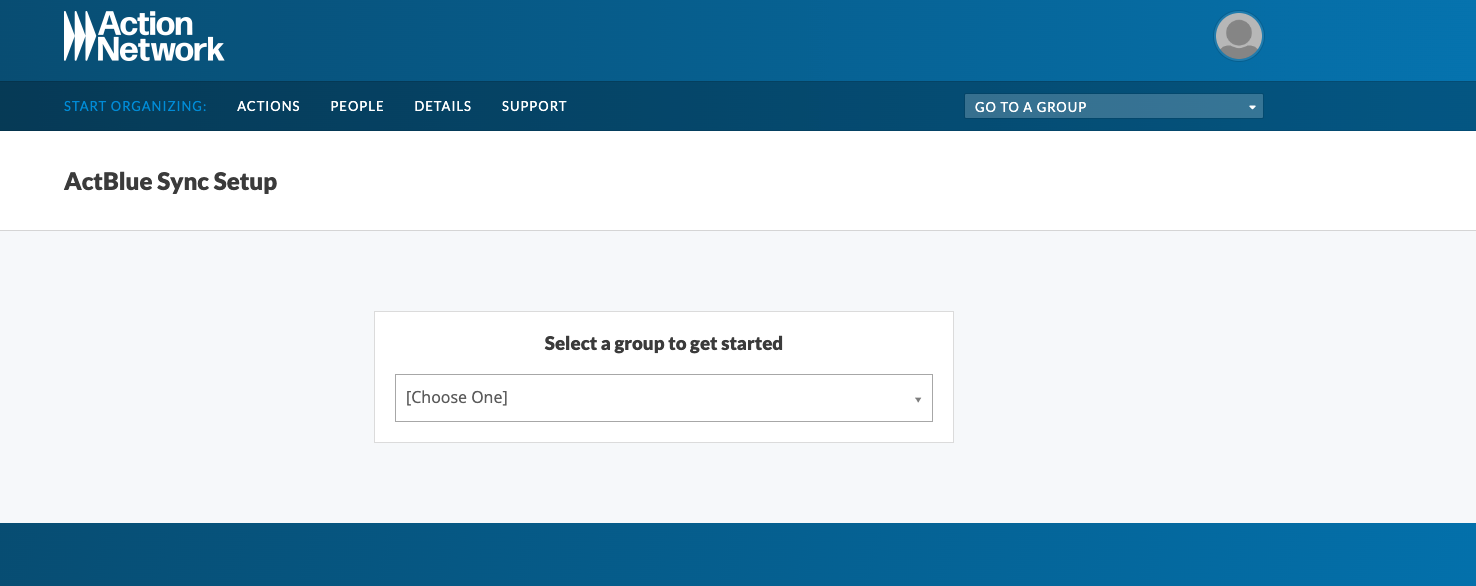Open the Actions menu

[268, 106]
